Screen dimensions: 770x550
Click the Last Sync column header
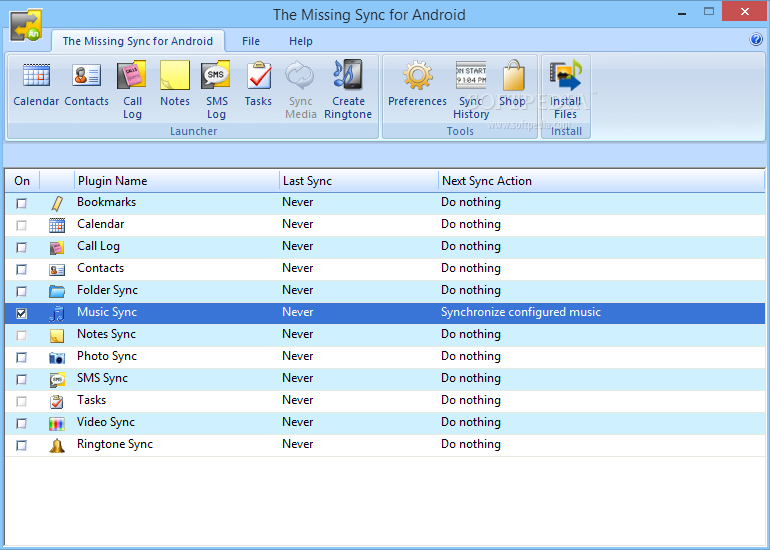coord(307,181)
